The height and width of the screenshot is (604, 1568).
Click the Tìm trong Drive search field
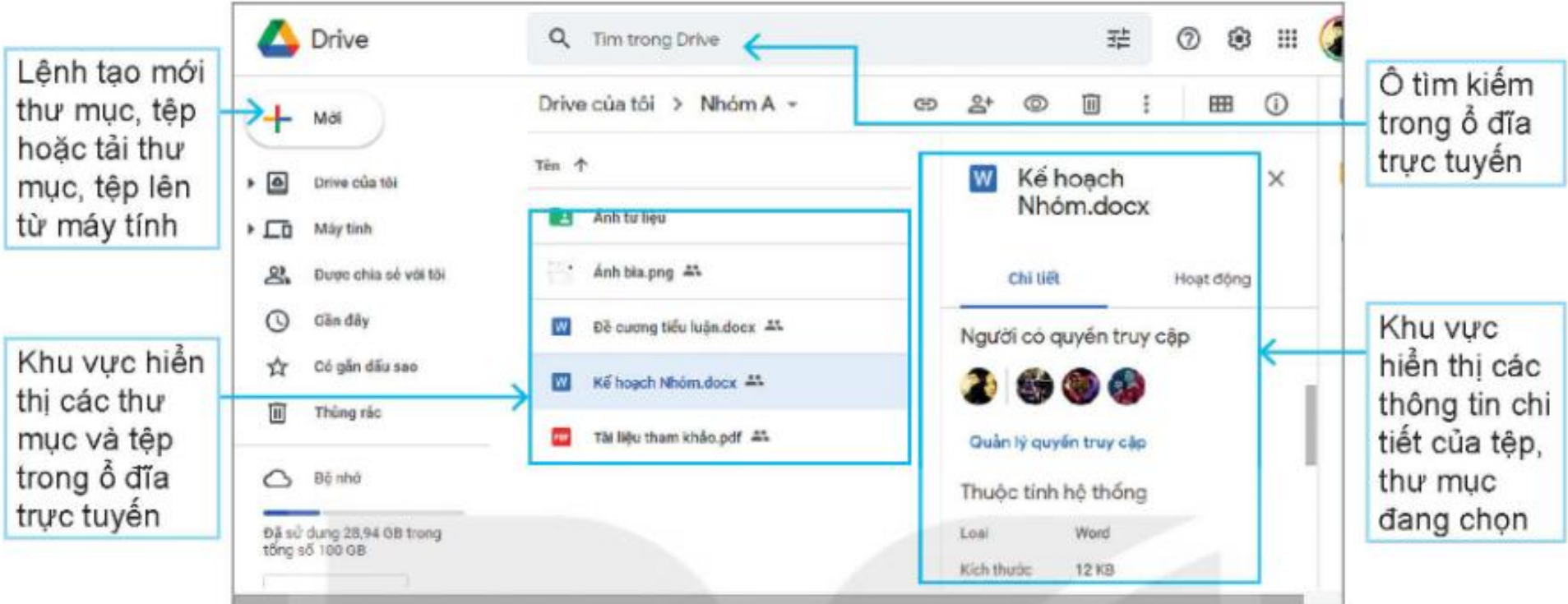839,39
